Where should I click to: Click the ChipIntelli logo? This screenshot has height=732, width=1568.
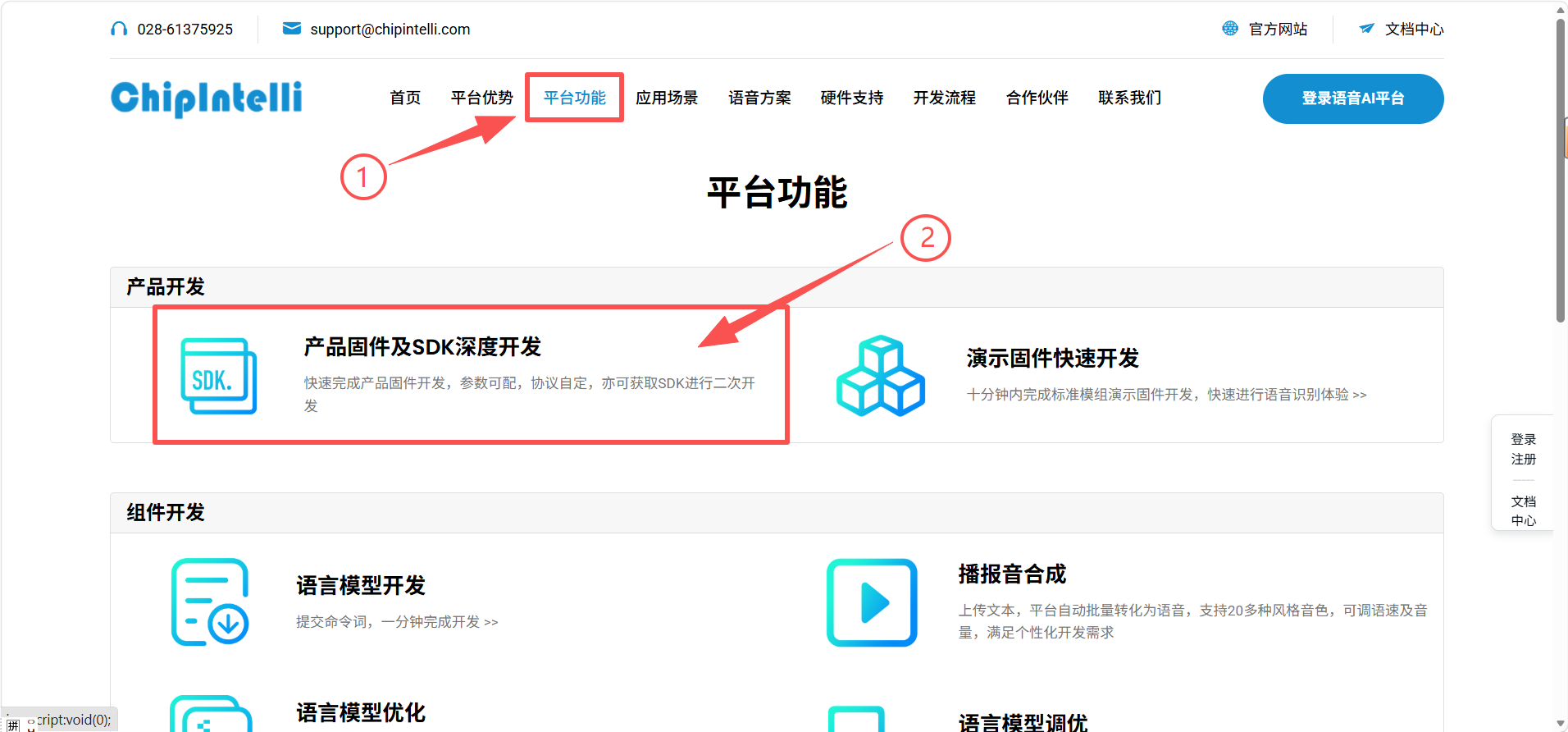(207, 98)
